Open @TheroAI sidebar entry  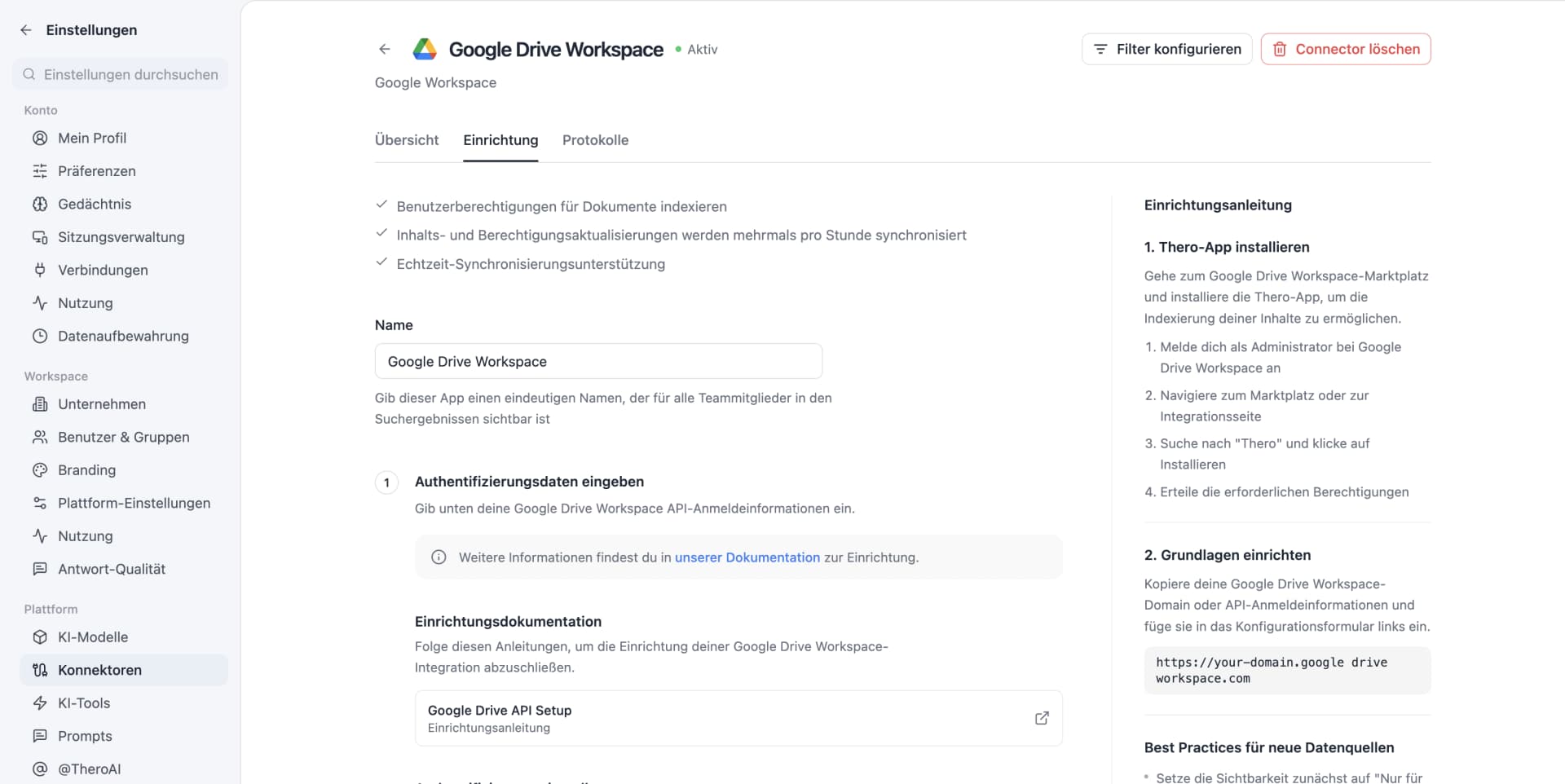pos(124,769)
